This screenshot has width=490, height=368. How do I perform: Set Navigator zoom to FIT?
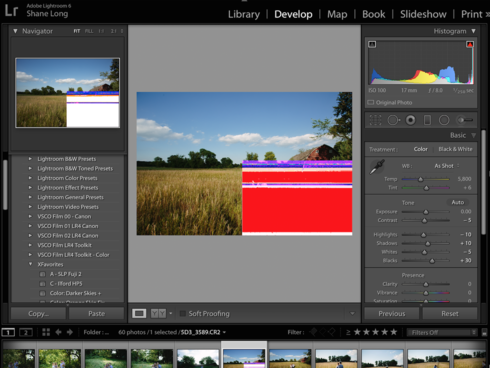[77, 31]
